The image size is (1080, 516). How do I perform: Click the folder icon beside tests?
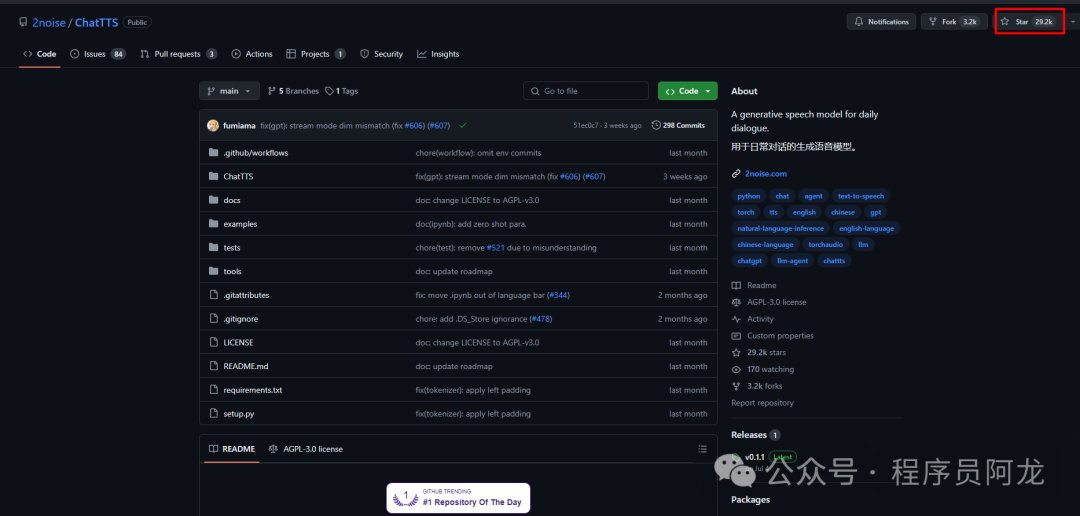[x=213, y=247]
